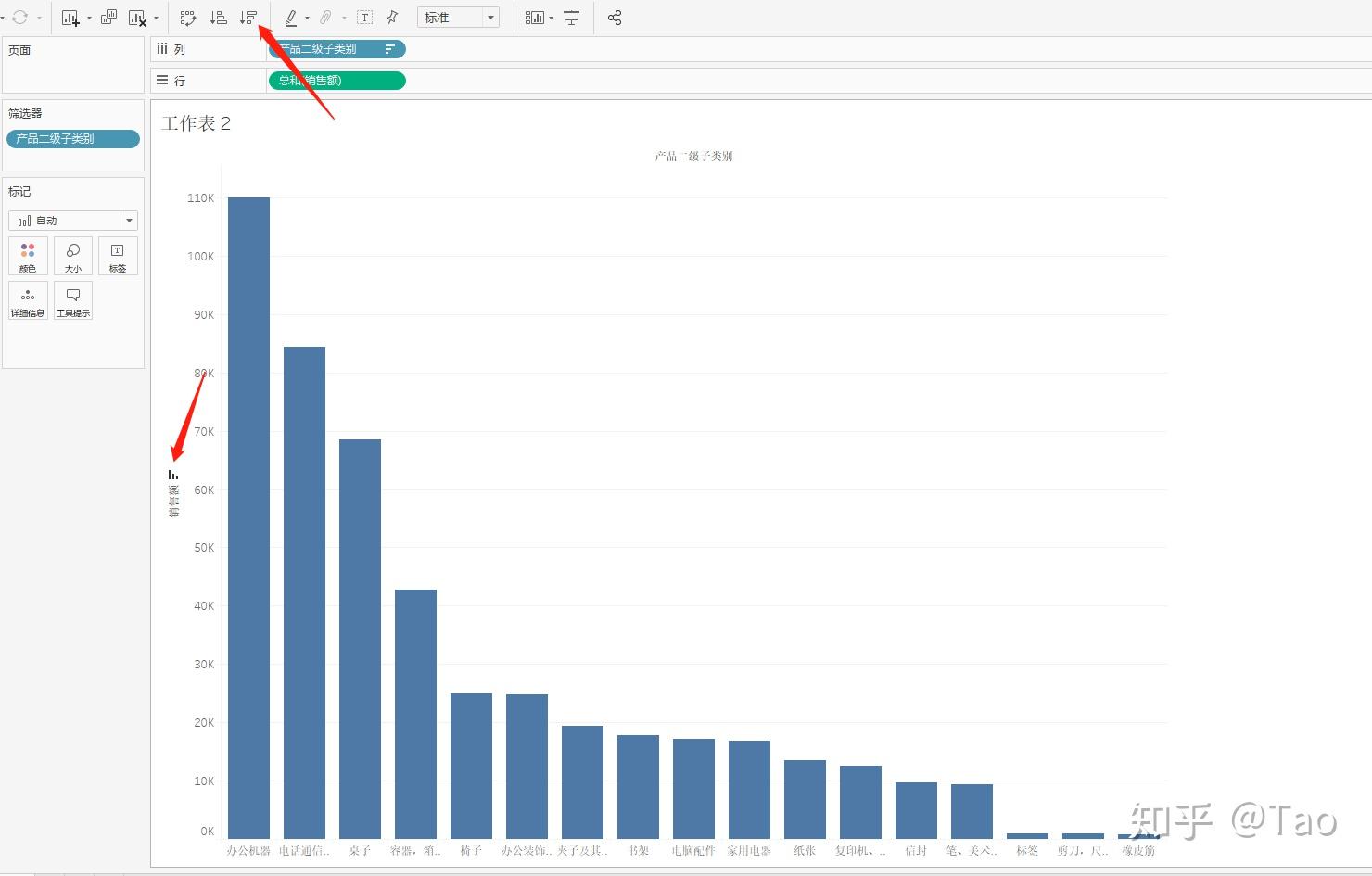Select the 家用电器 bar
This screenshot has width=1372, height=876.
pyautogui.click(x=749, y=790)
